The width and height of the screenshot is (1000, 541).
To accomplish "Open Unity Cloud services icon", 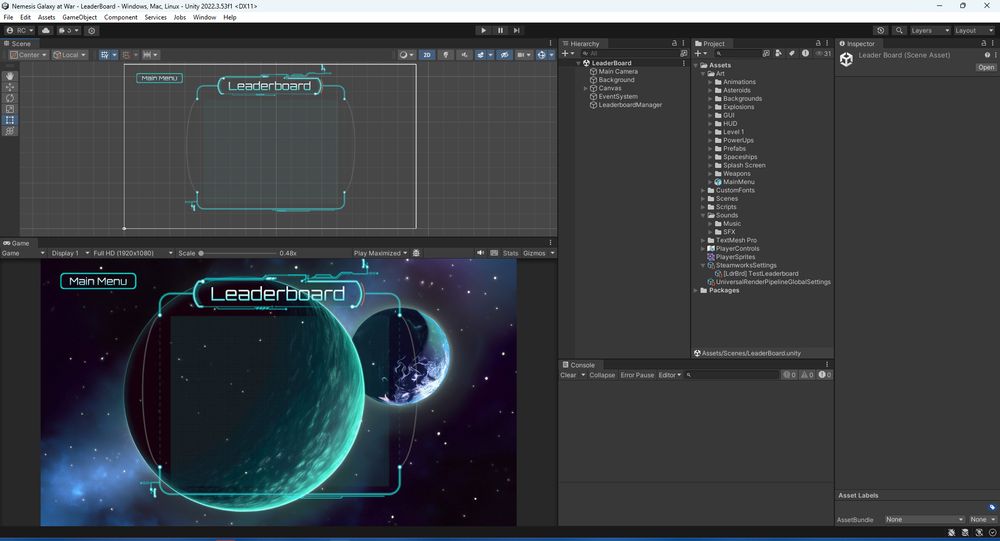I will (46, 30).
